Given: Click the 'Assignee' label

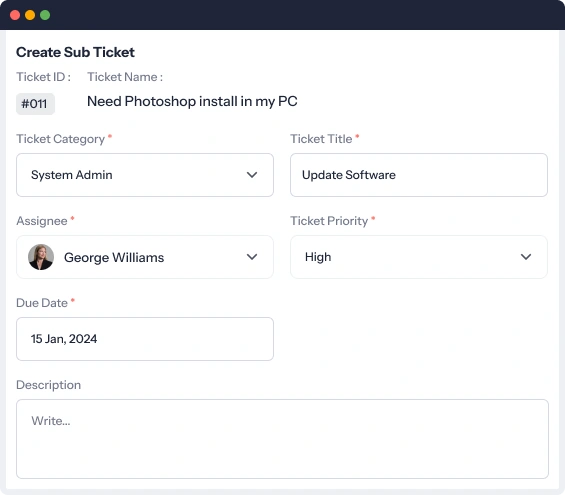Looking at the screenshot, I should [x=42, y=221].
